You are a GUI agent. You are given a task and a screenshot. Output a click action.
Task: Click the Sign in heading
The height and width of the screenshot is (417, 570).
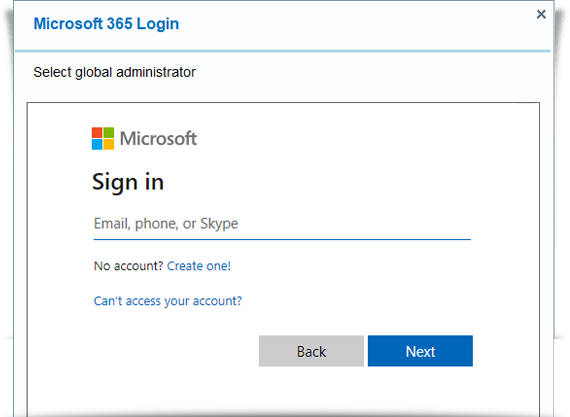pyautogui.click(x=128, y=182)
